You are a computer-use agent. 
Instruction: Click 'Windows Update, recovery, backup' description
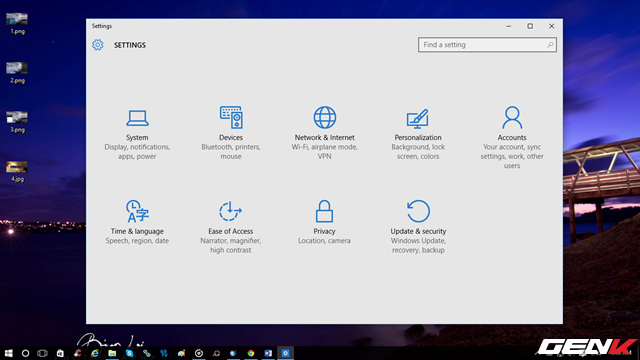418,245
